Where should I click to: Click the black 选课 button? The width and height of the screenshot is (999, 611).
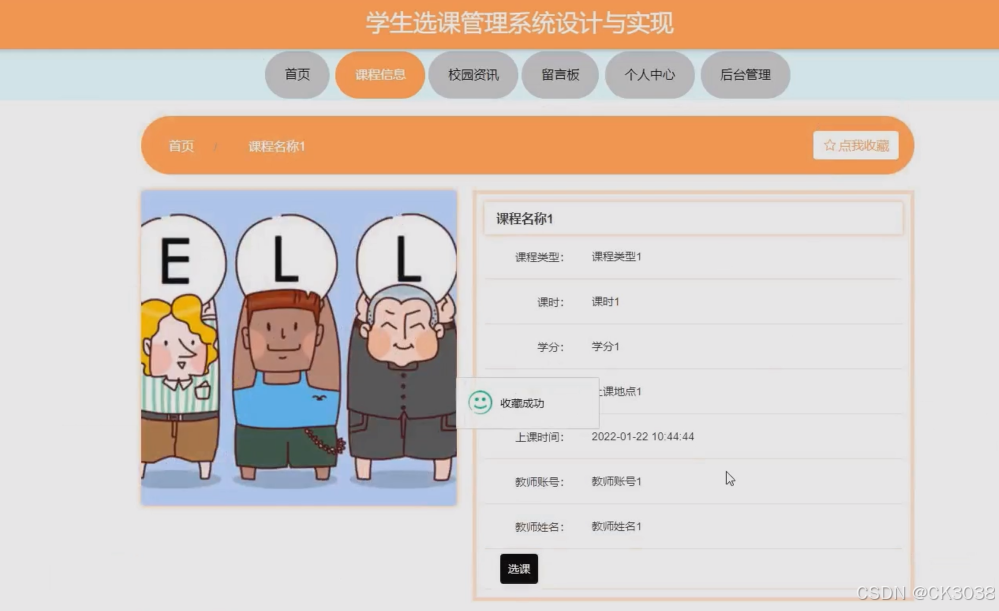(519, 568)
